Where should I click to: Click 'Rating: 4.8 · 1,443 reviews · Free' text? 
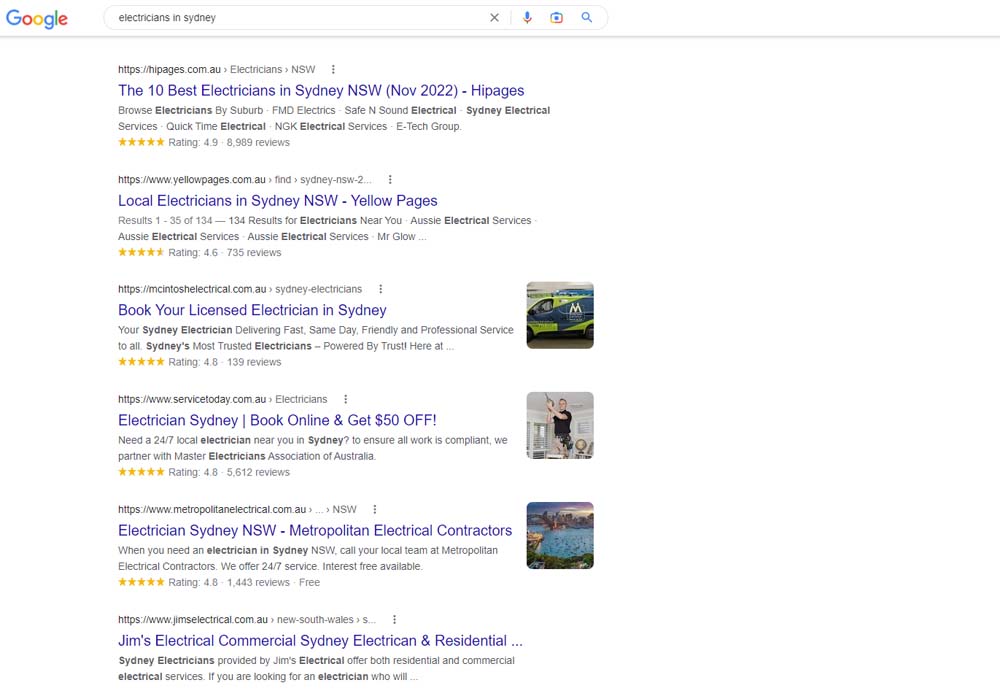point(244,582)
